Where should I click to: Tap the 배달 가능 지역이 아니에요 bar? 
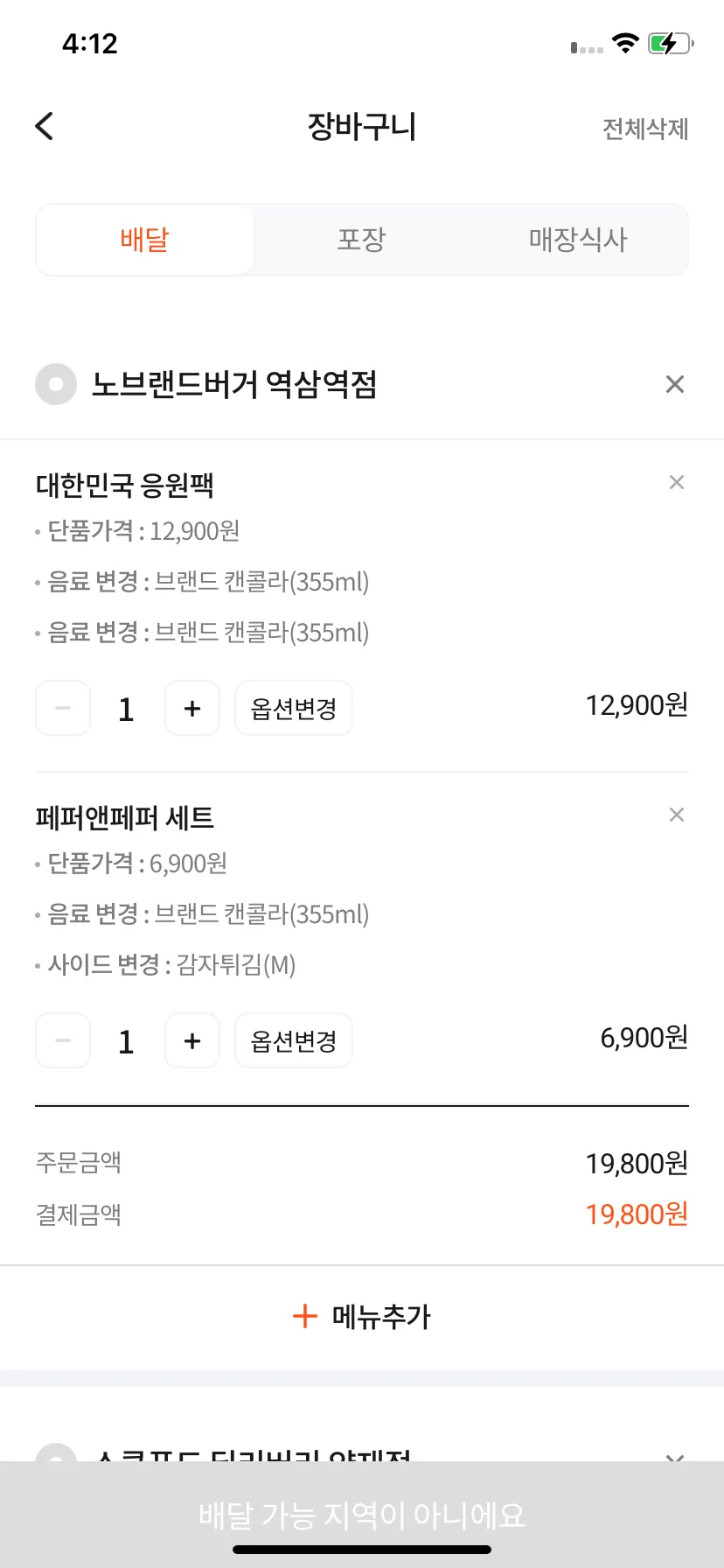[362, 1515]
